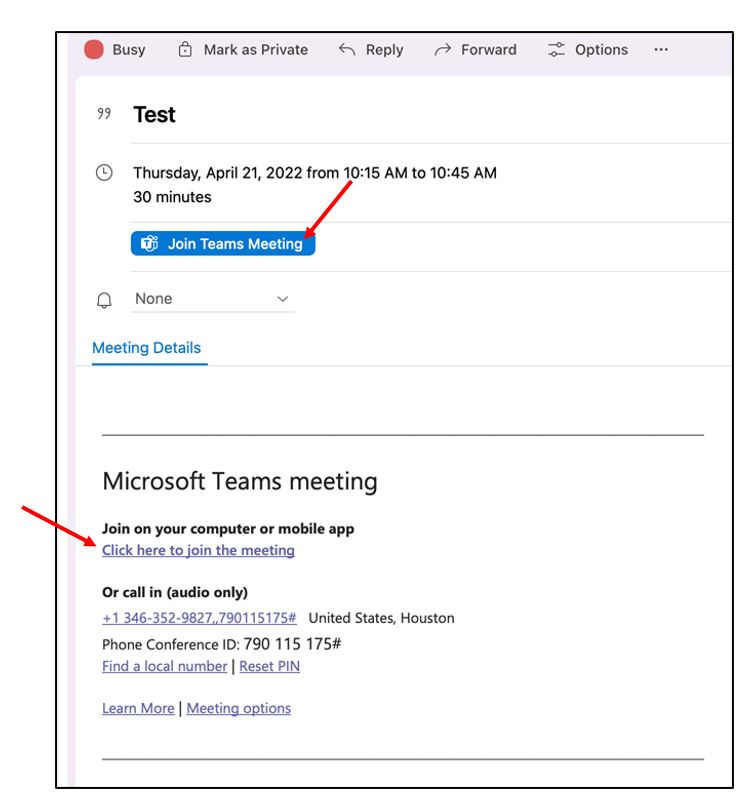Open the Meeting options link
This screenshot has width=738, height=792.
[x=239, y=708]
